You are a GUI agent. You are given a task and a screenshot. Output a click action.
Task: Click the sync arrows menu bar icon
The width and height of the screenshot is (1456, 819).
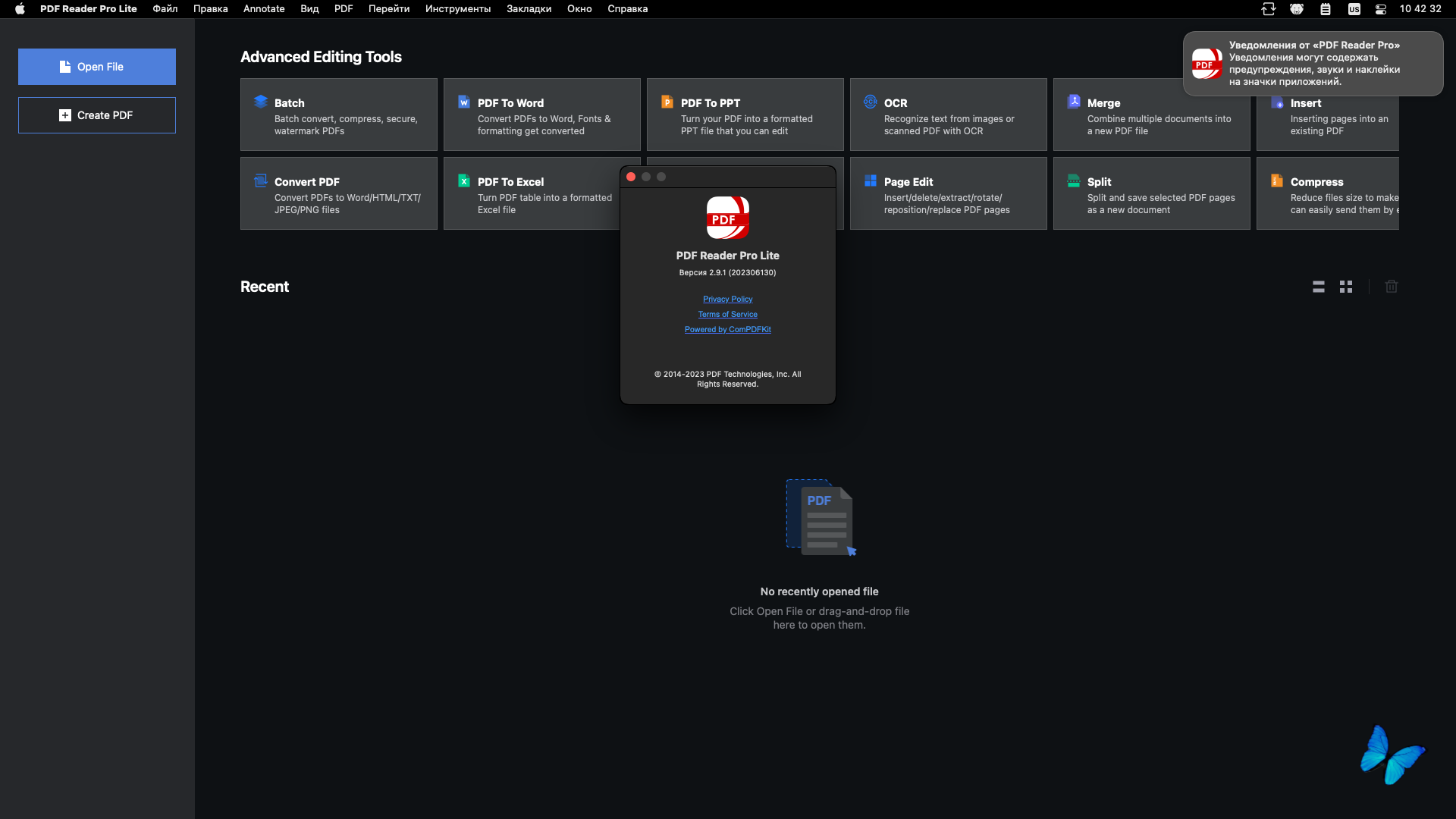point(1269,9)
